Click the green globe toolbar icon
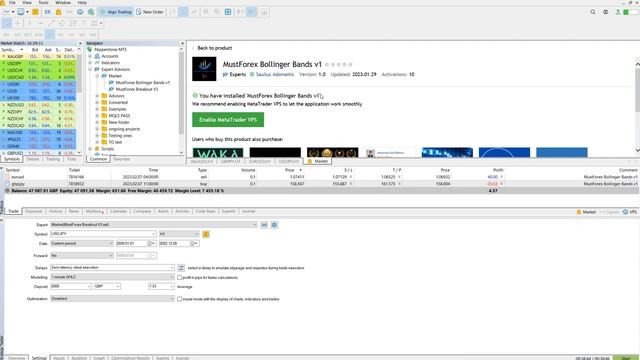The width and height of the screenshot is (640, 360). click(x=91, y=12)
